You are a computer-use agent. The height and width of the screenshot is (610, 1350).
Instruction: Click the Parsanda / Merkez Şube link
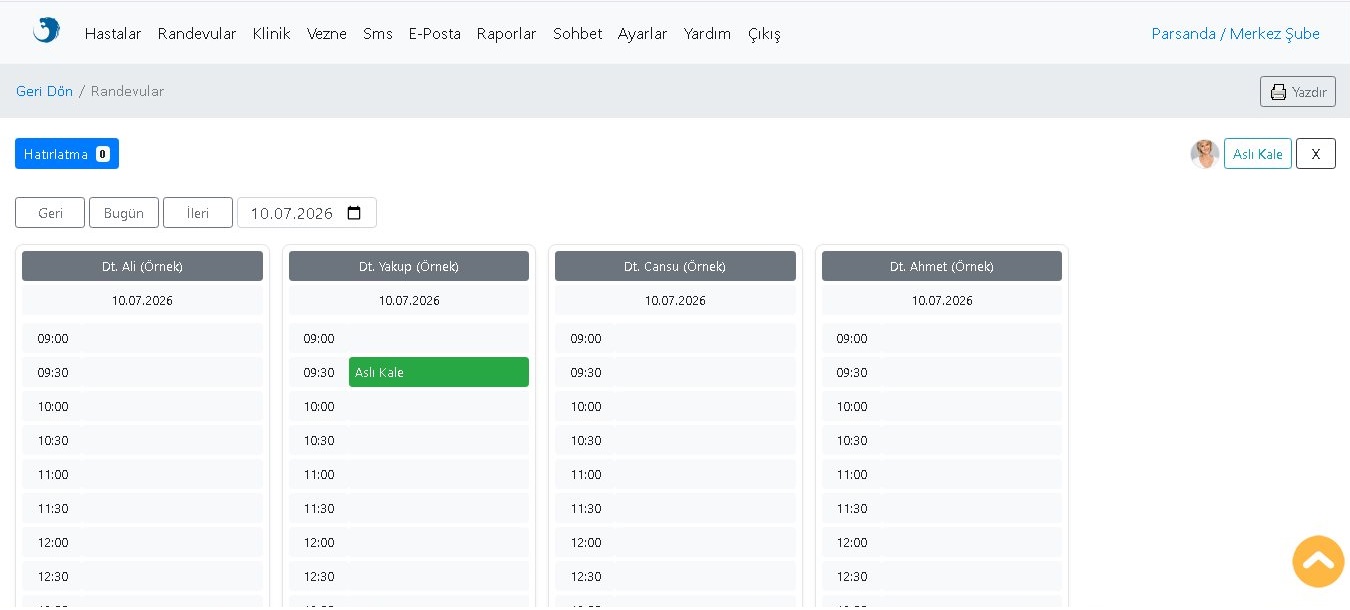pos(1236,34)
